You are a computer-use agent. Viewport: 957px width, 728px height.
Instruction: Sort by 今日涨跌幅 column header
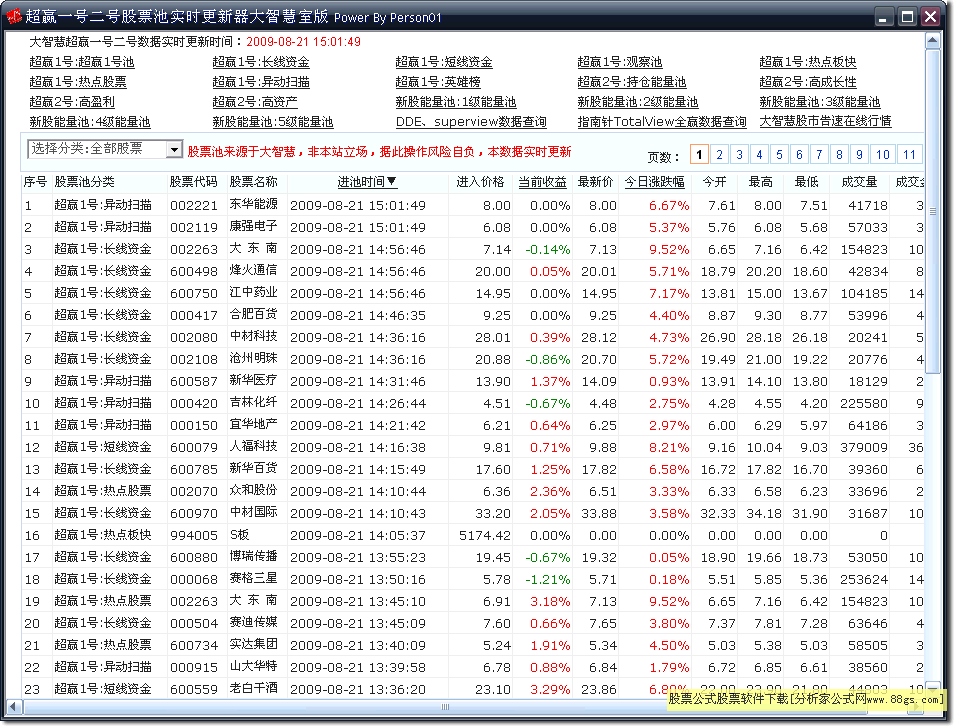654,182
